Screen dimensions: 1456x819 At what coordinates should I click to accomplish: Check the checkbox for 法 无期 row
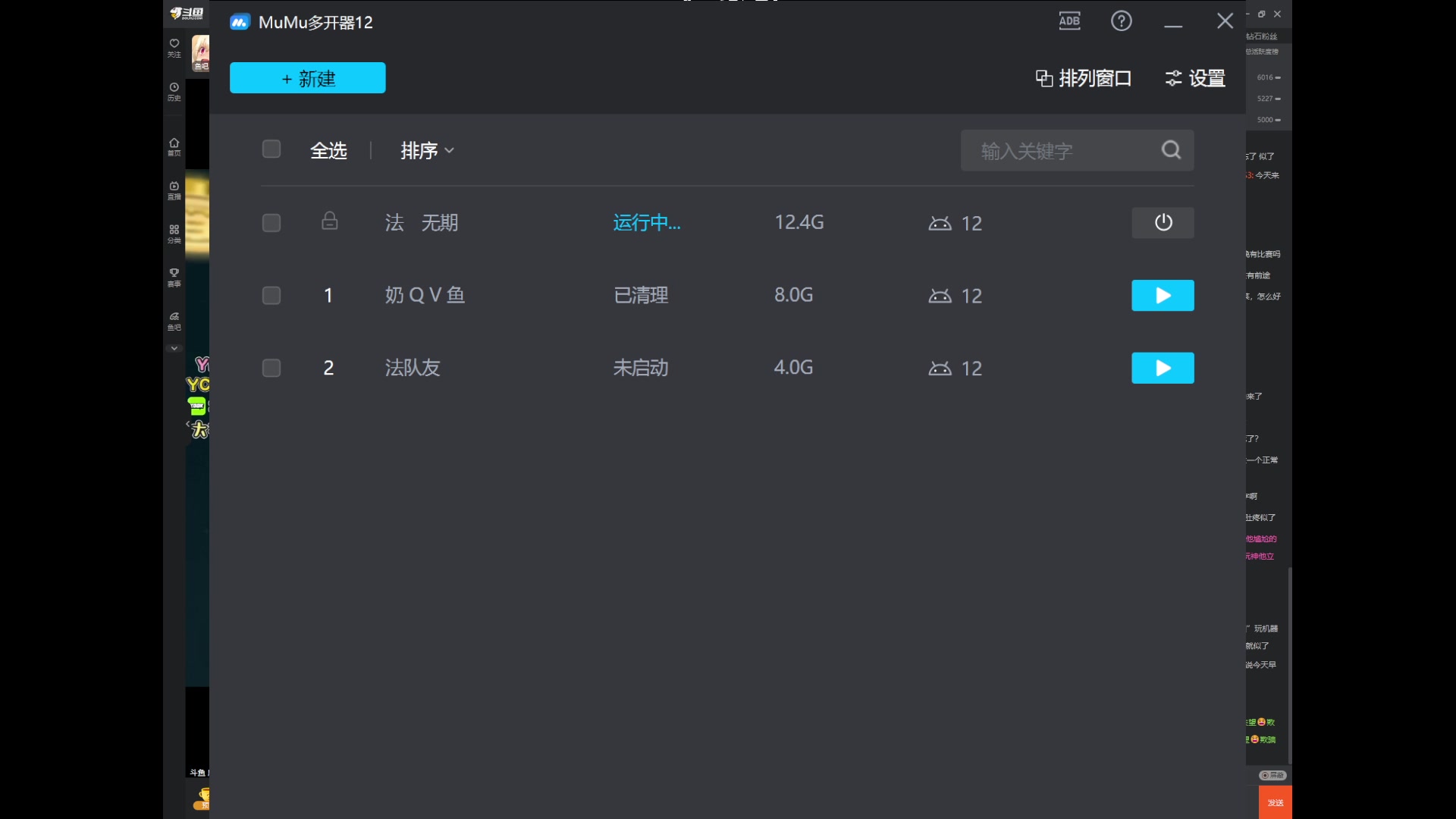pos(271,223)
